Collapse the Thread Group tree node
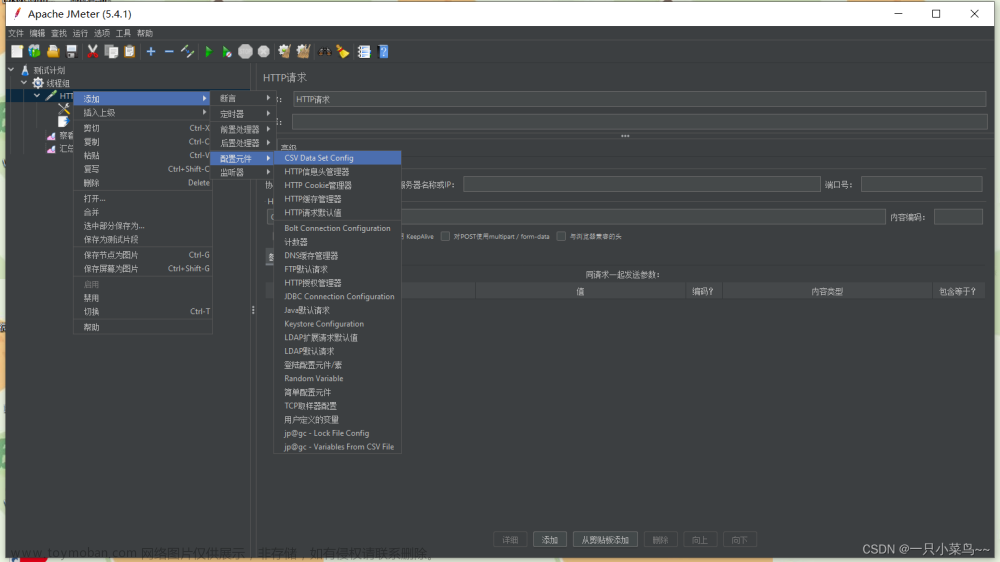The image size is (1000, 562). click(24, 82)
